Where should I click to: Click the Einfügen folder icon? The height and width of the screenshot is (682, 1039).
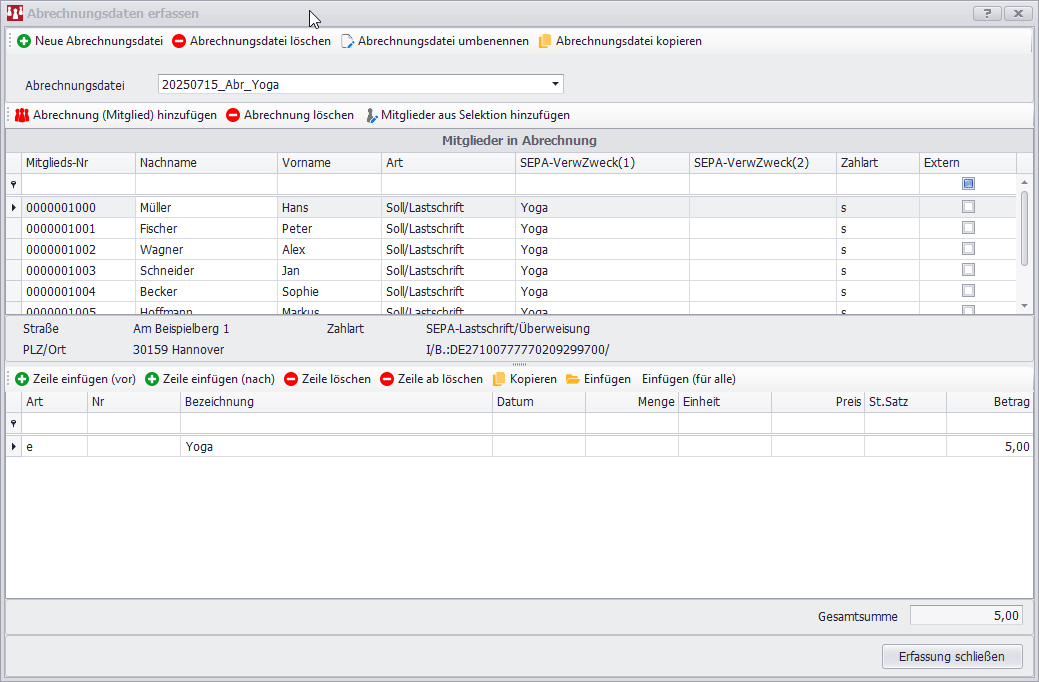coord(573,380)
